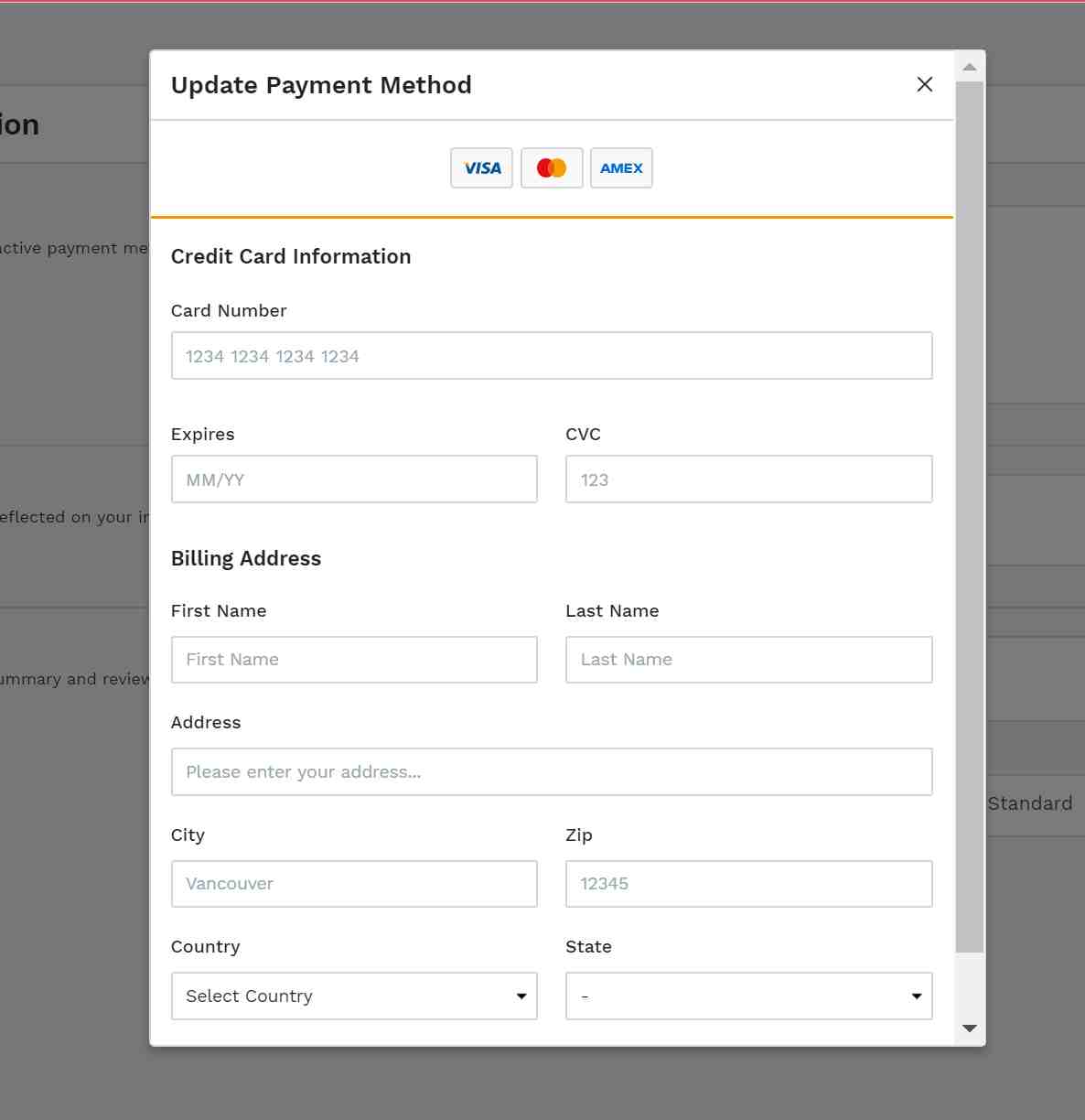Click the First Name input field
This screenshot has height=1120, width=1085.
point(354,660)
